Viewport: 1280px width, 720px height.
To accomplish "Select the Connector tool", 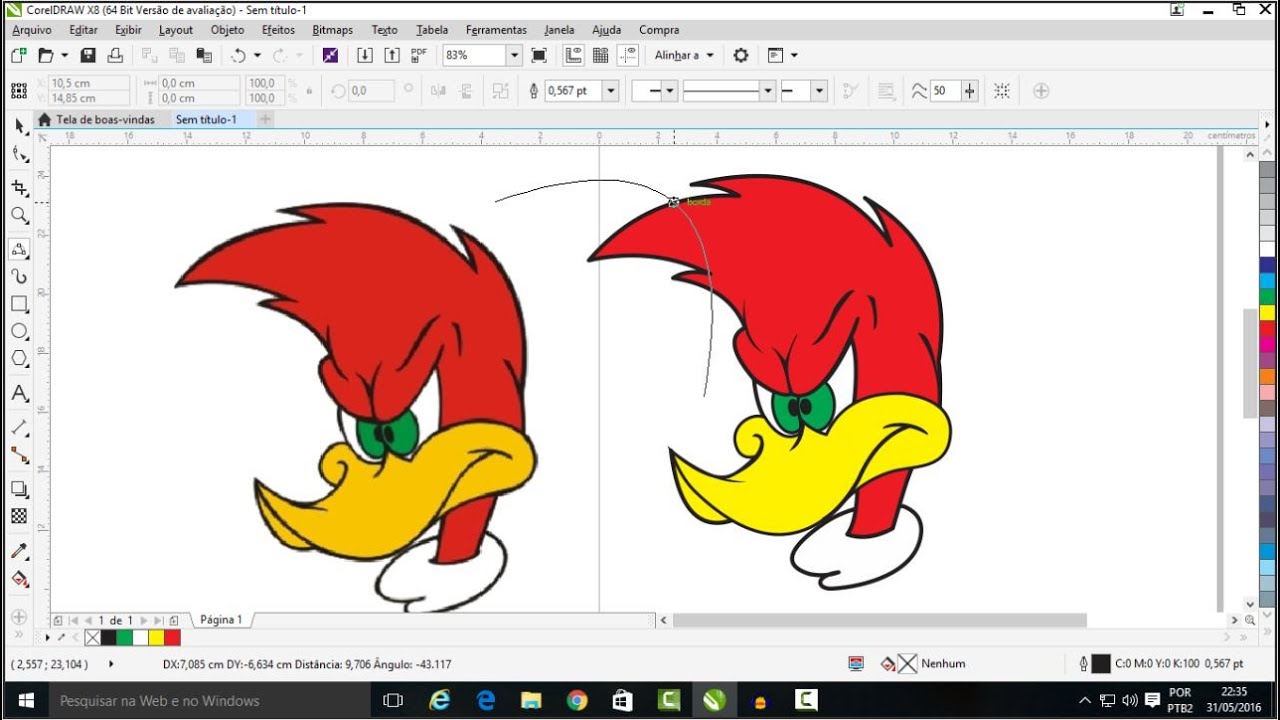I will [x=19, y=455].
